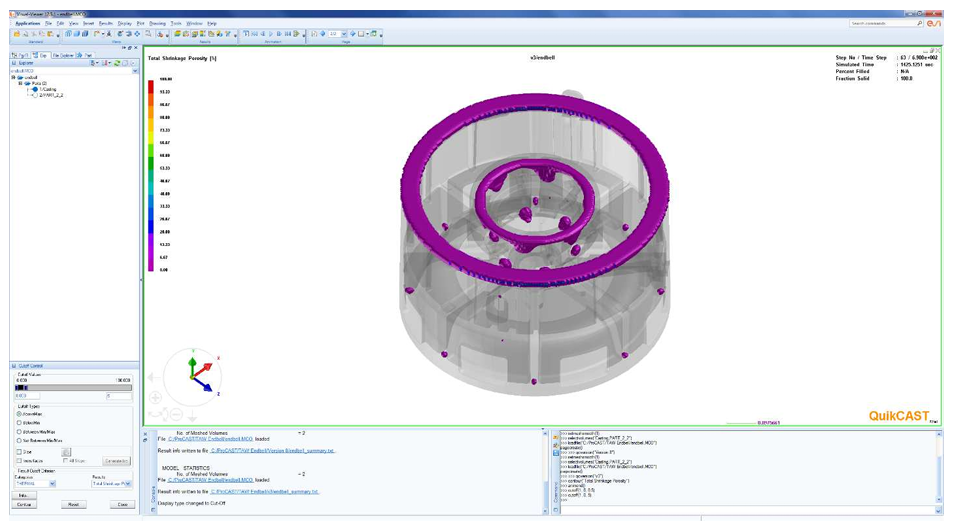Open the Category dropdown in Cutoff Control
This screenshot has height=526, width=960.
coord(52,484)
